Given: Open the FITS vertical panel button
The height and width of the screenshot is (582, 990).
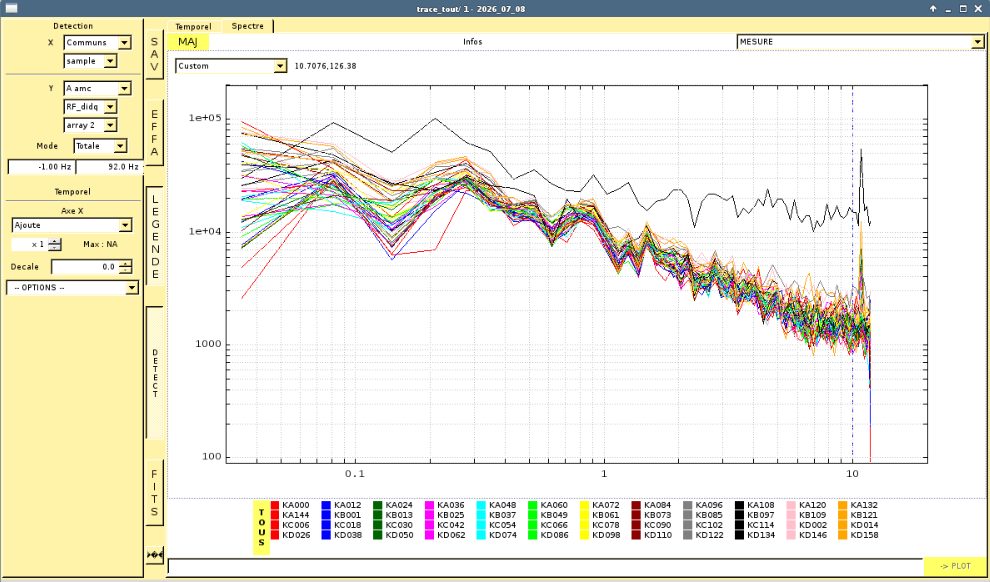Looking at the screenshot, I should click(x=155, y=493).
